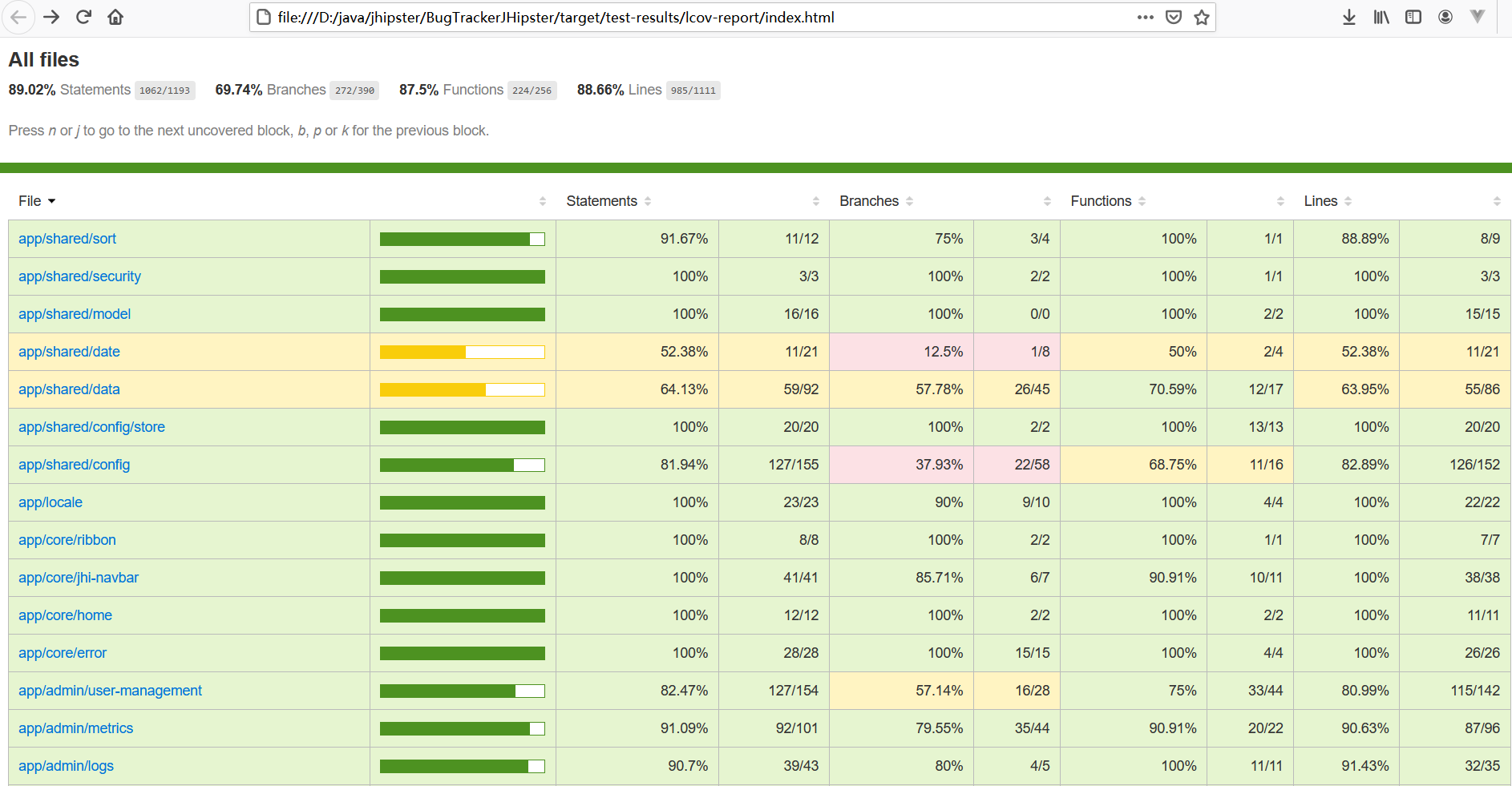This screenshot has width=1512, height=786.
Task: Open the library bookshelf icon
Action: [x=1381, y=17]
